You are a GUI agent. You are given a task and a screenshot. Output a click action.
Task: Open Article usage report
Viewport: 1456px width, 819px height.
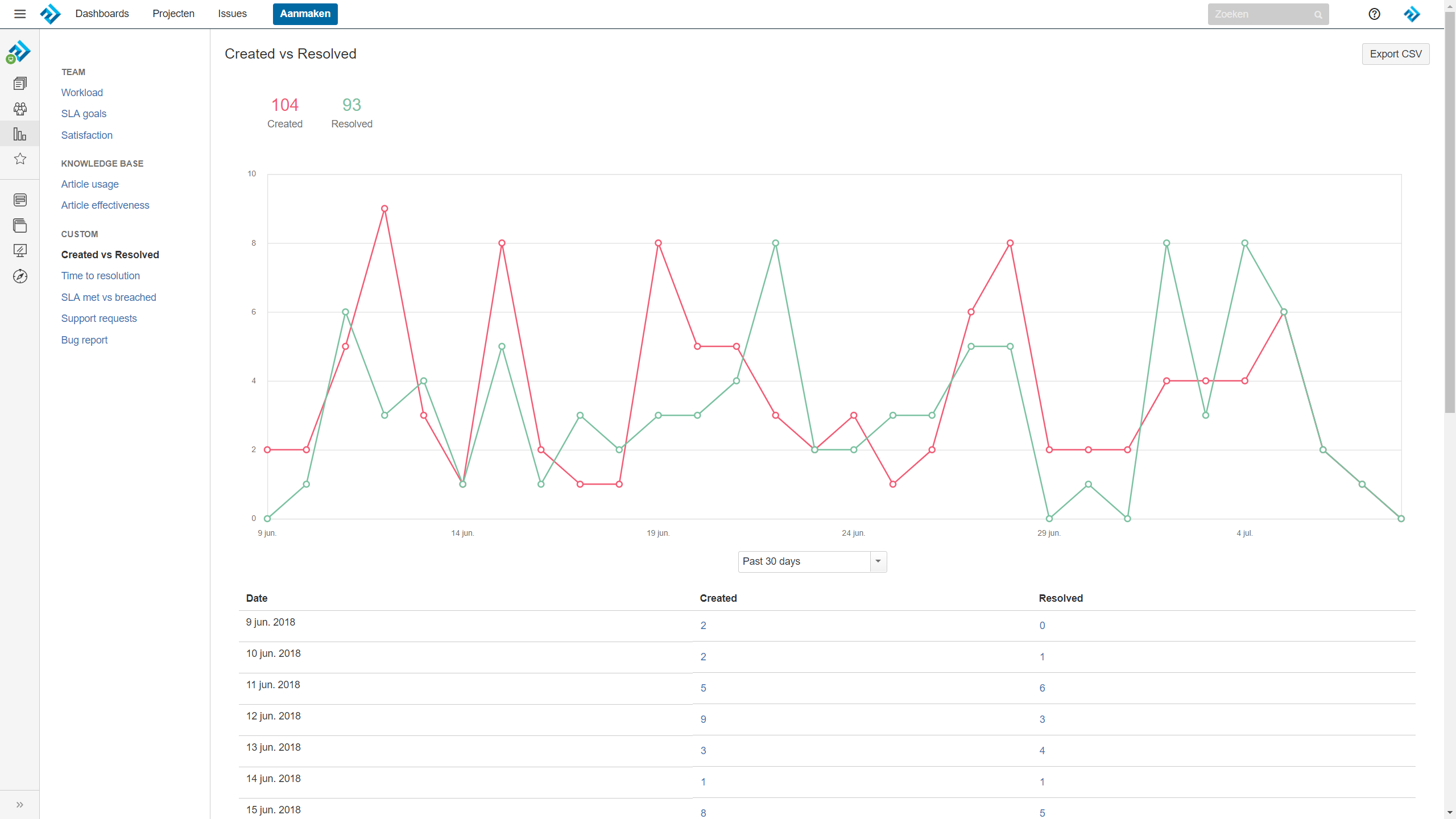(90, 184)
